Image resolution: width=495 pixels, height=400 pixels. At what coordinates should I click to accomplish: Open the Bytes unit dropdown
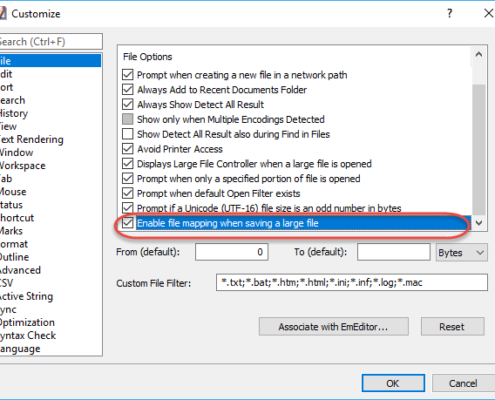[x=461, y=252]
